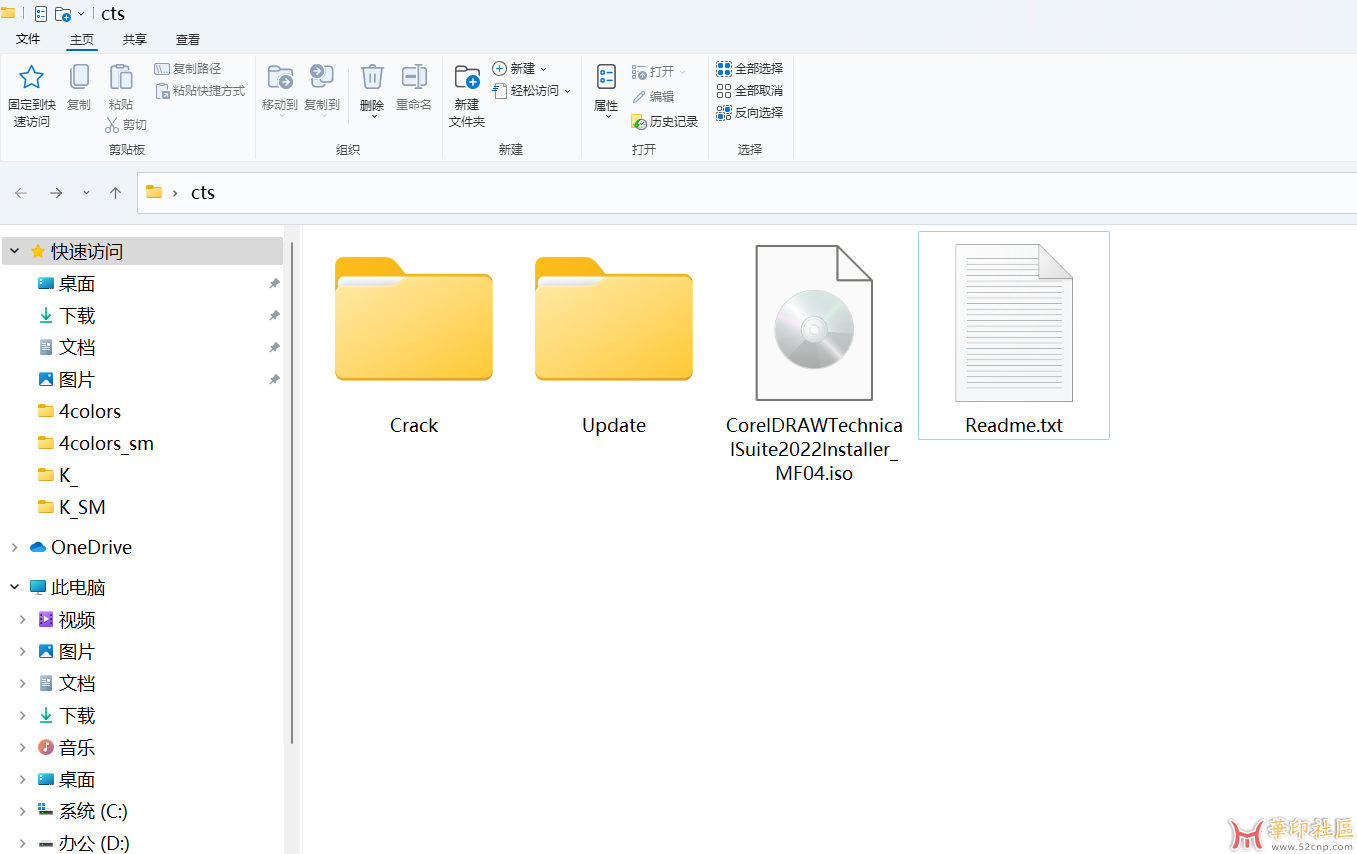Switch to the Home (主页) ribbon tab
This screenshot has width=1357, height=854.
click(x=82, y=39)
